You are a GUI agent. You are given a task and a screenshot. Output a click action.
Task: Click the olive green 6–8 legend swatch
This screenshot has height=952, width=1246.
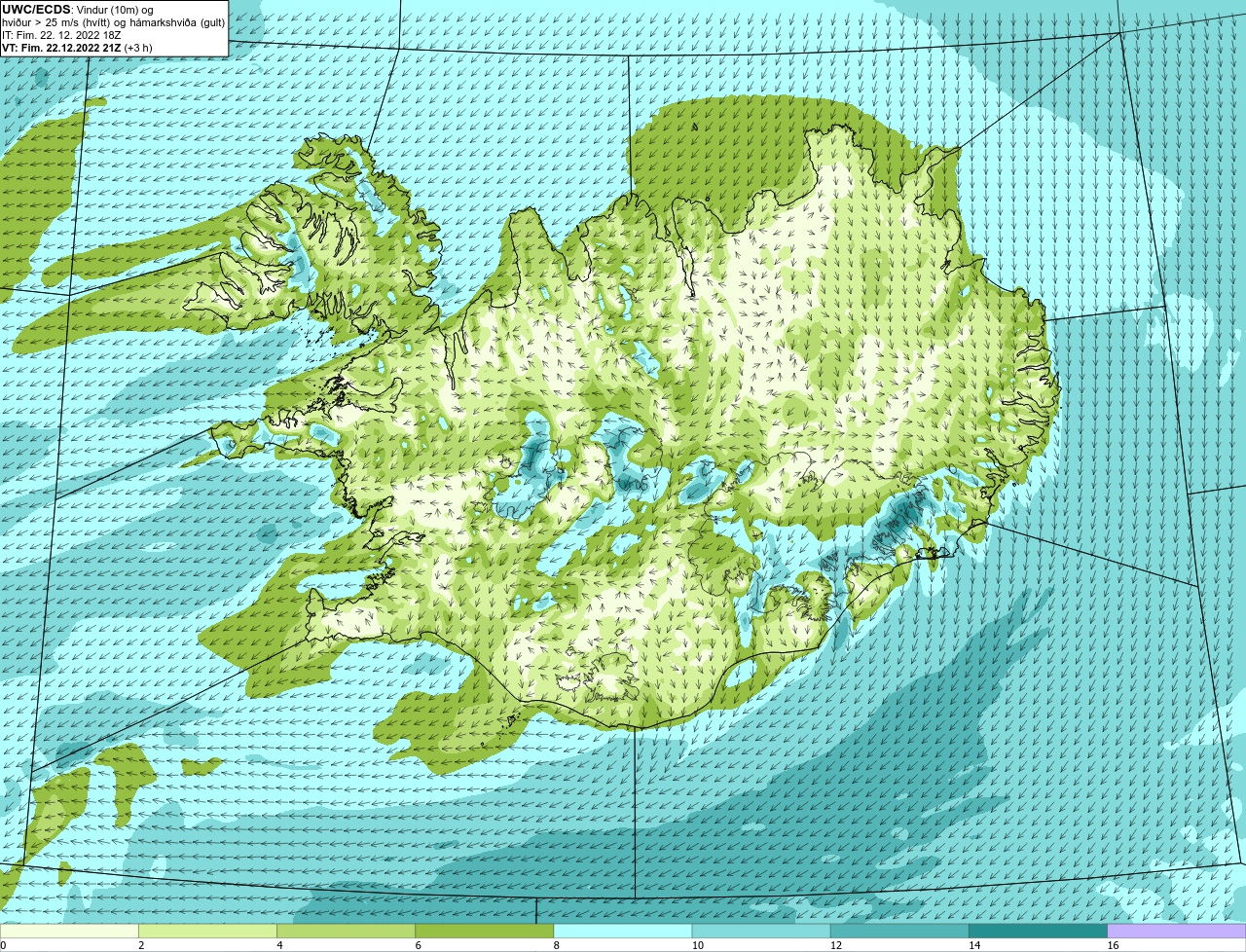coord(484,931)
